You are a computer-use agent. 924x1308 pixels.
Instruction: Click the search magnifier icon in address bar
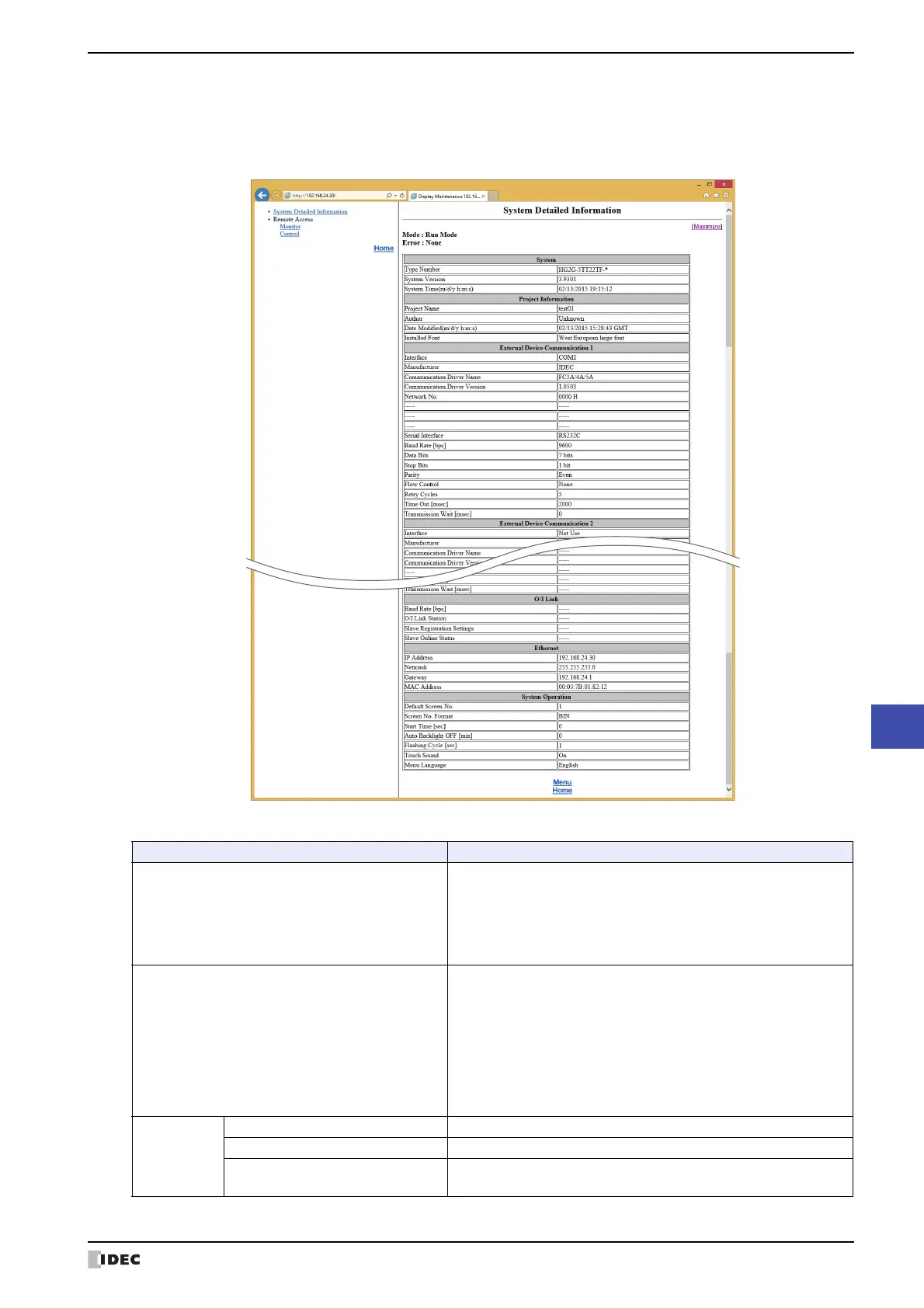coord(389,196)
